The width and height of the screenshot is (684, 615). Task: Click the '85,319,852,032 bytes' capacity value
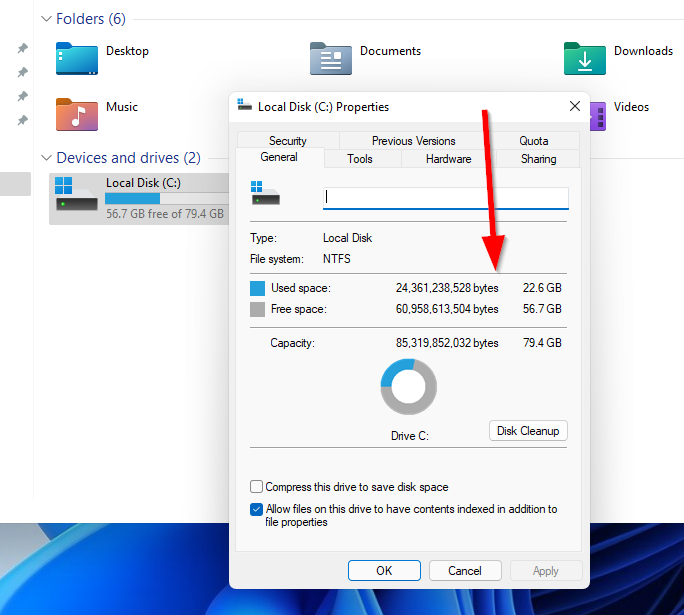[x=447, y=343]
